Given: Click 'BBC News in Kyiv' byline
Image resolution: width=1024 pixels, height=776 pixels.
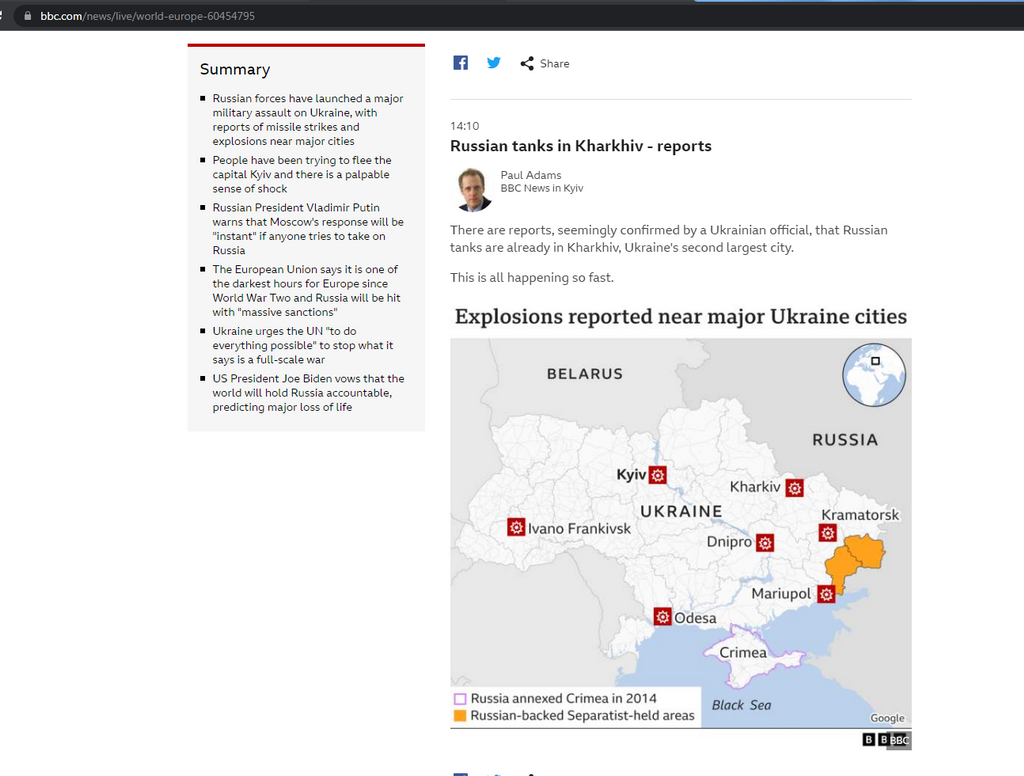Looking at the screenshot, I should [542, 188].
